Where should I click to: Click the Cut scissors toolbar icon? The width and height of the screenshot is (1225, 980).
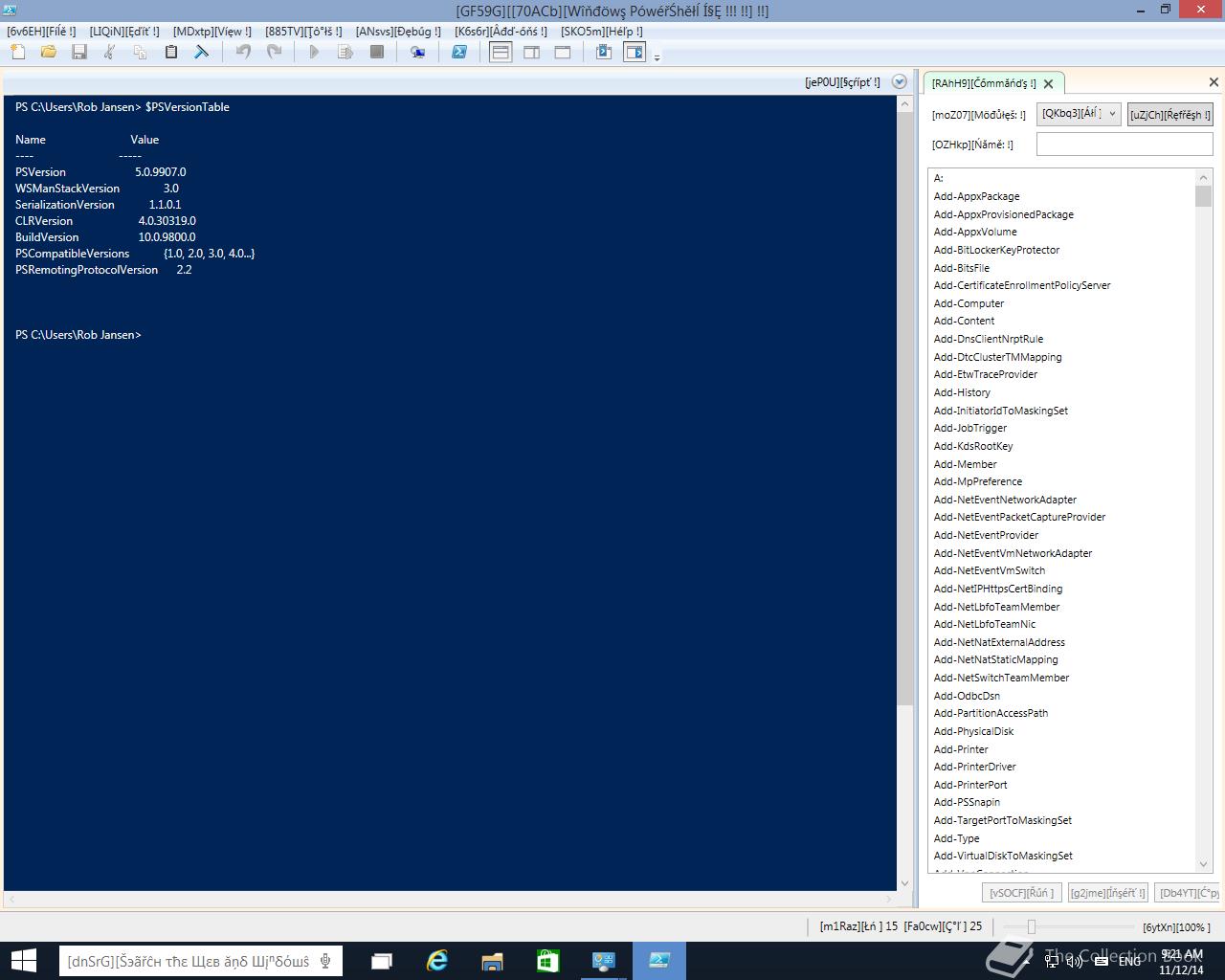click(110, 52)
